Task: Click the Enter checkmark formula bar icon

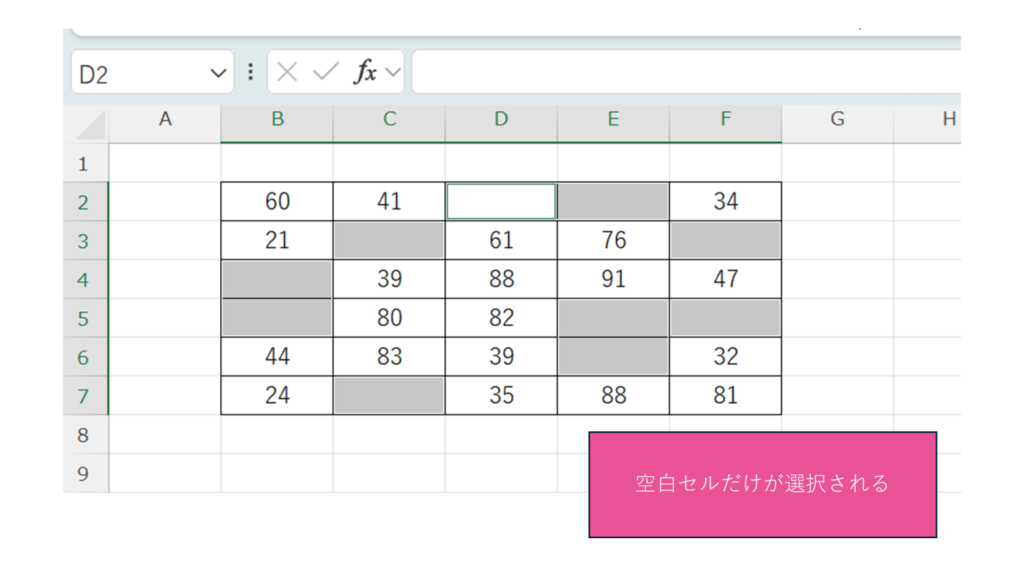Action: [x=325, y=73]
